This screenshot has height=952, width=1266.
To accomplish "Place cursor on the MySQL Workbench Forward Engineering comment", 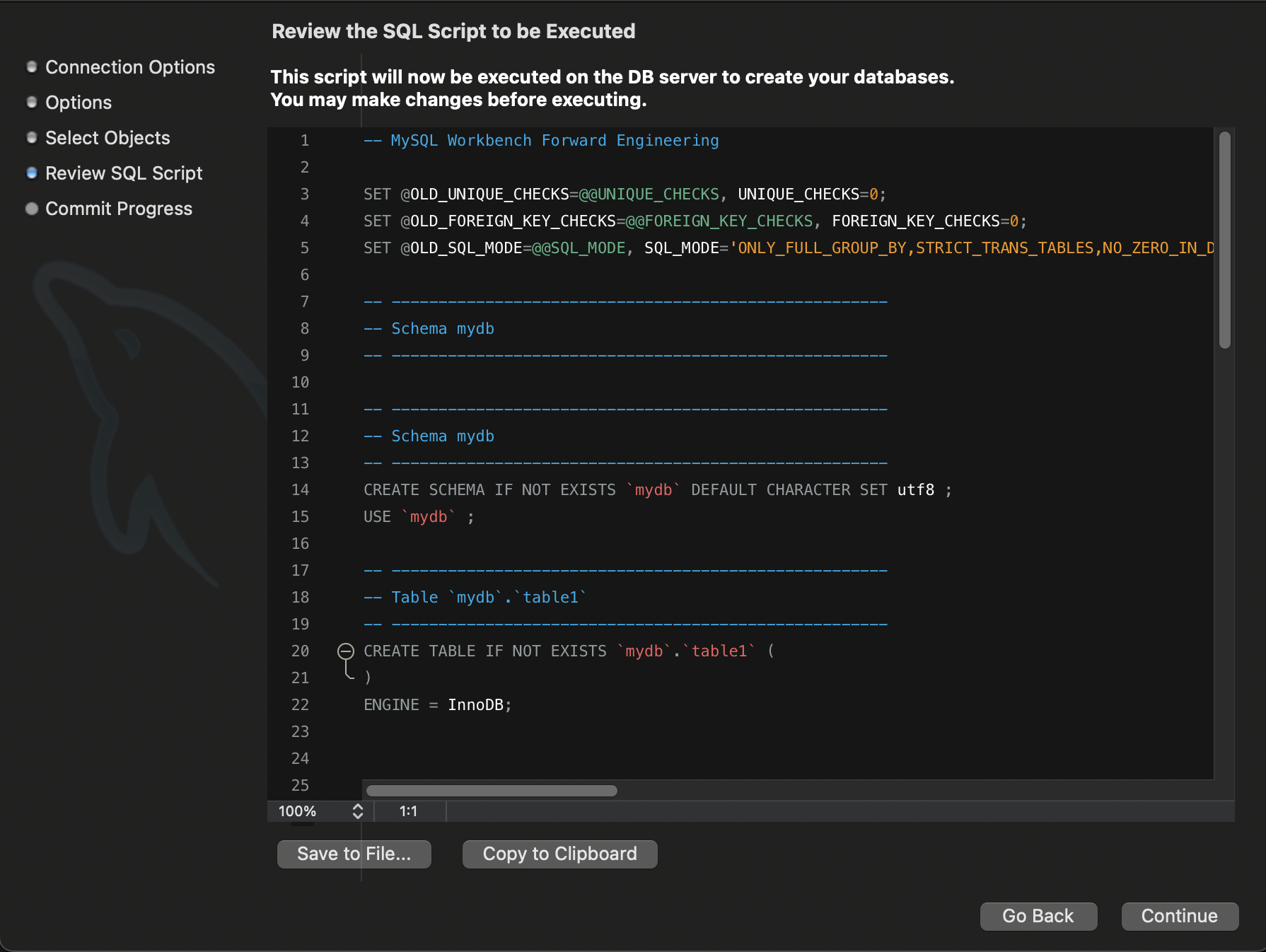I will pos(541,141).
